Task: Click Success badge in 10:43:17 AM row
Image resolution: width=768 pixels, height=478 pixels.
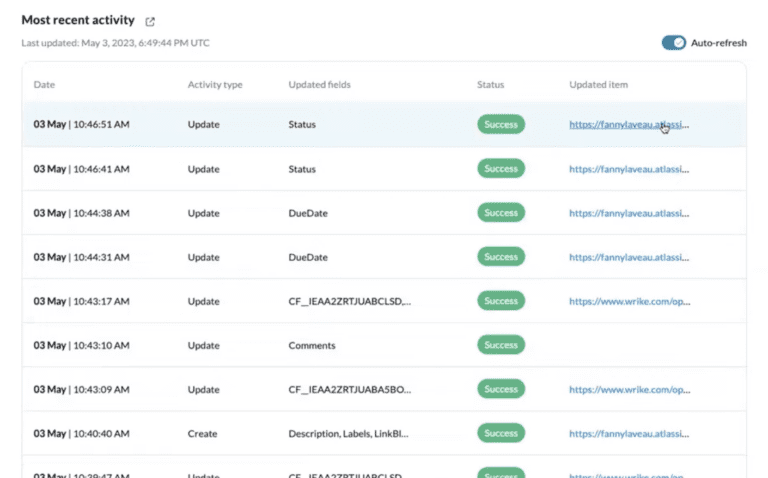Action: tap(501, 301)
